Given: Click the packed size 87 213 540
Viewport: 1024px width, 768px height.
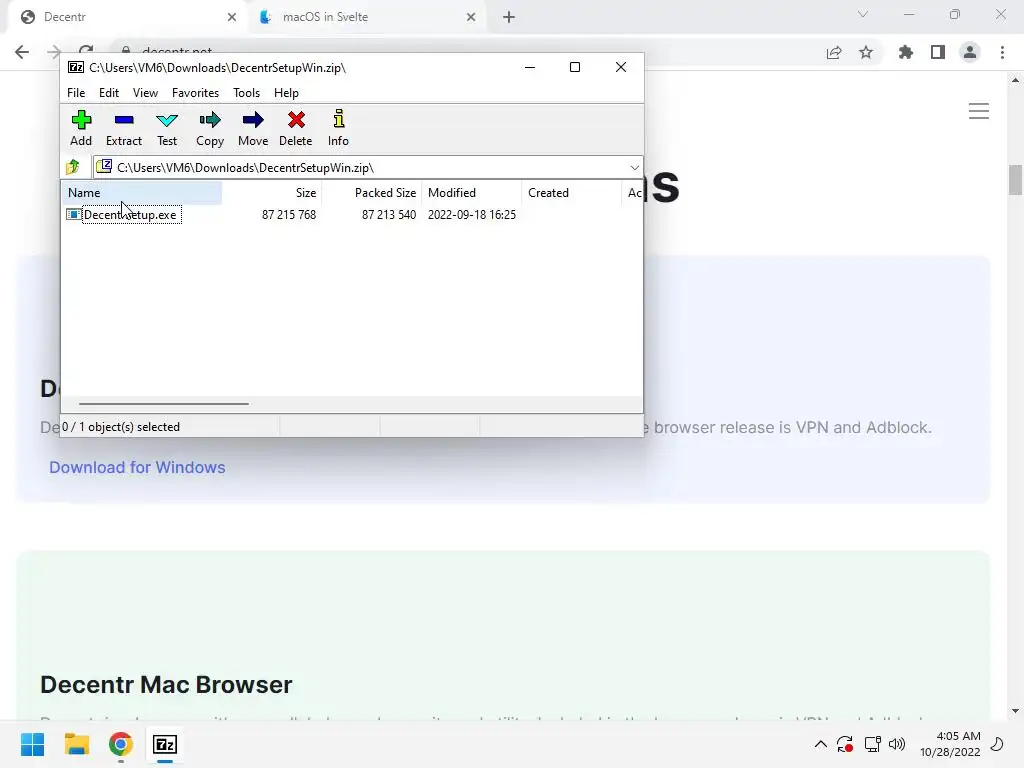Looking at the screenshot, I should click(x=389, y=215).
